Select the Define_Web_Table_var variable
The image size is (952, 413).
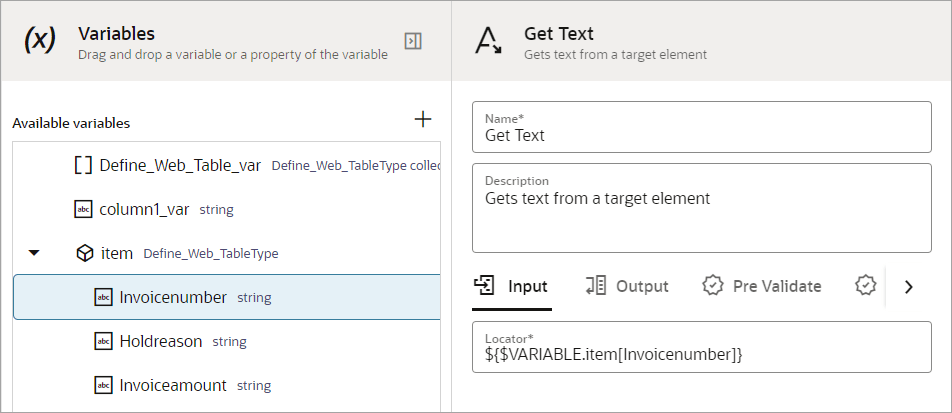(x=180, y=165)
